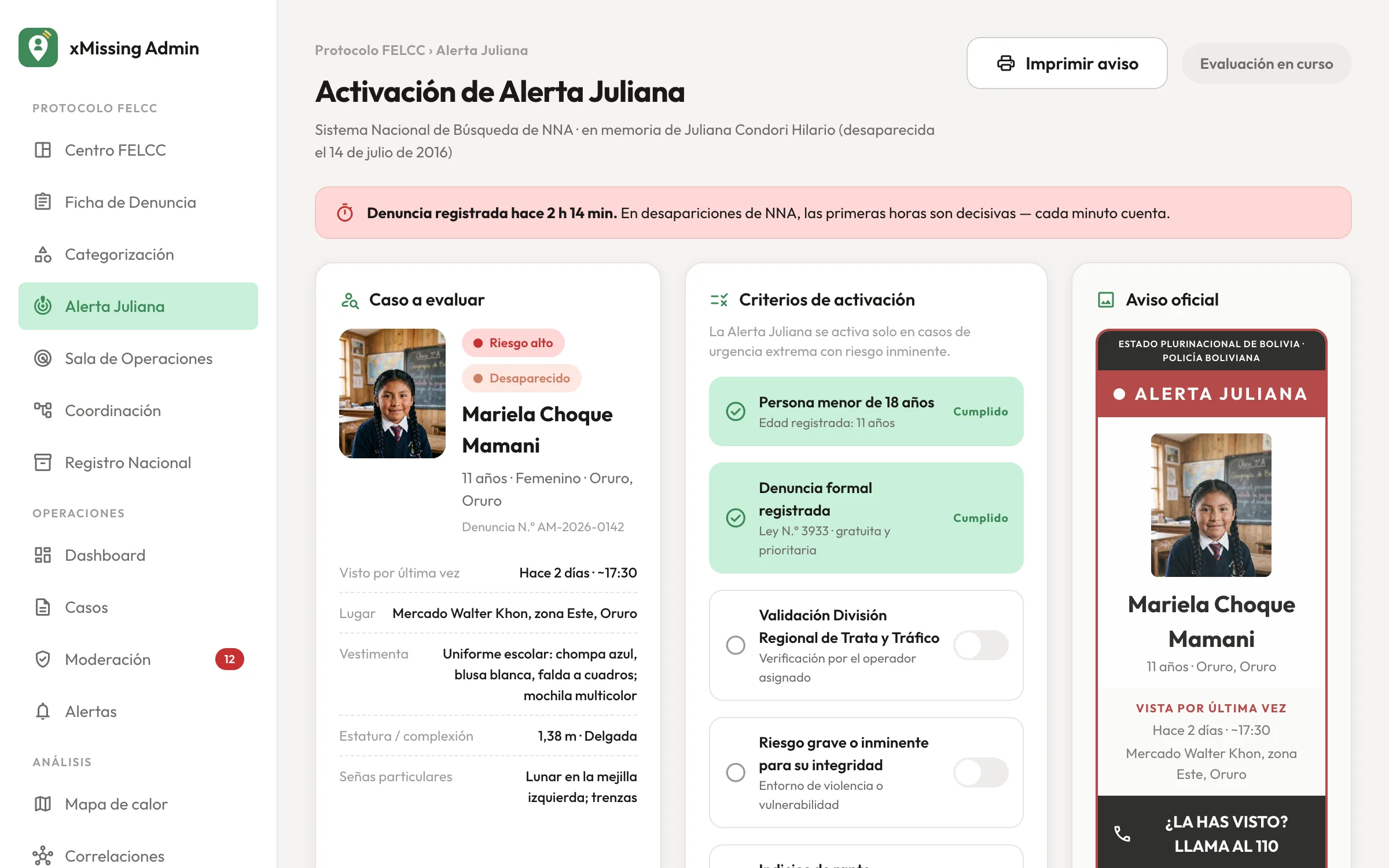The height and width of the screenshot is (868, 1389).
Task: Open Centro FELCC menu item
Action: 138,150
